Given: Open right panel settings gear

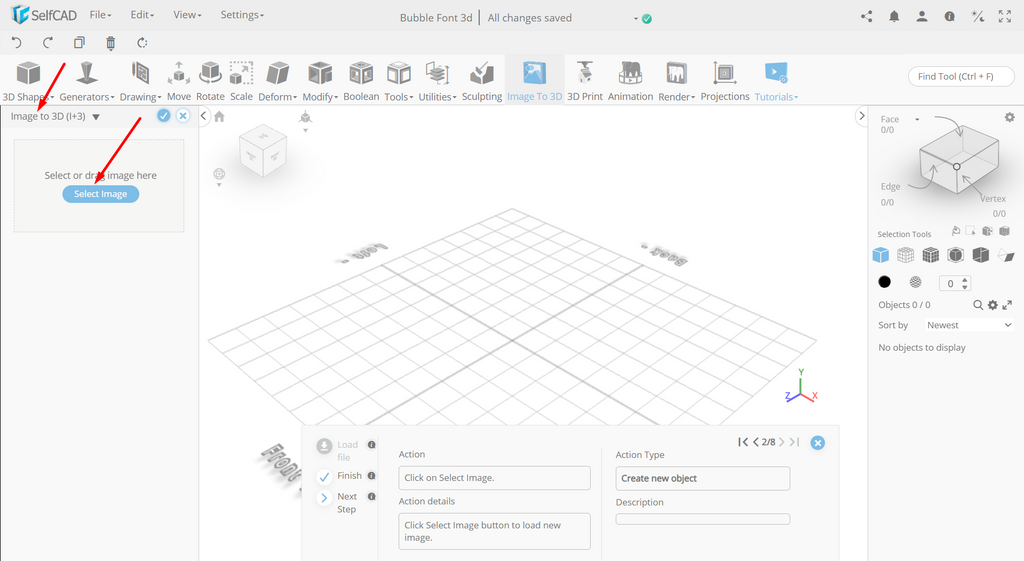Looking at the screenshot, I should click(1010, 118).
